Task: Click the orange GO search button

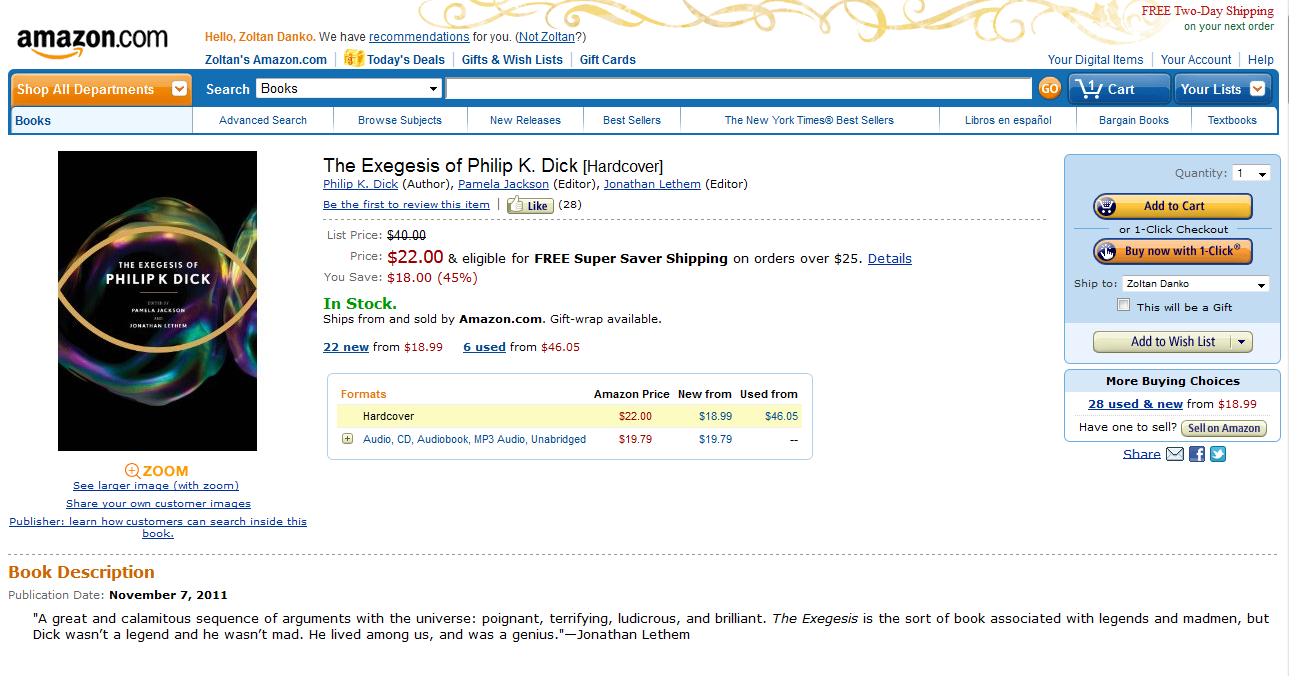Action: click(1049, 89)
